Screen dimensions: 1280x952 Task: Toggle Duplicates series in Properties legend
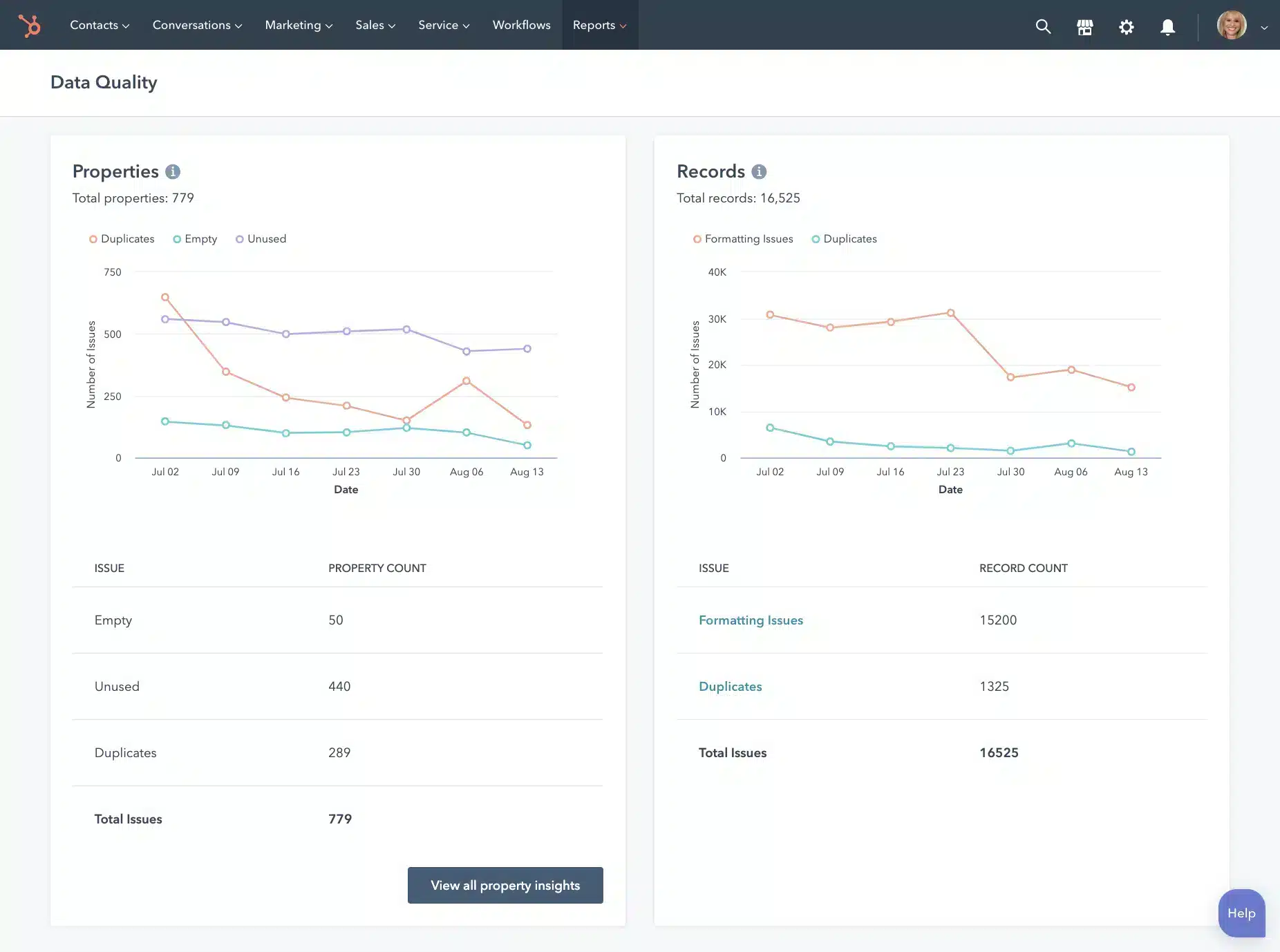coord(122,239)
